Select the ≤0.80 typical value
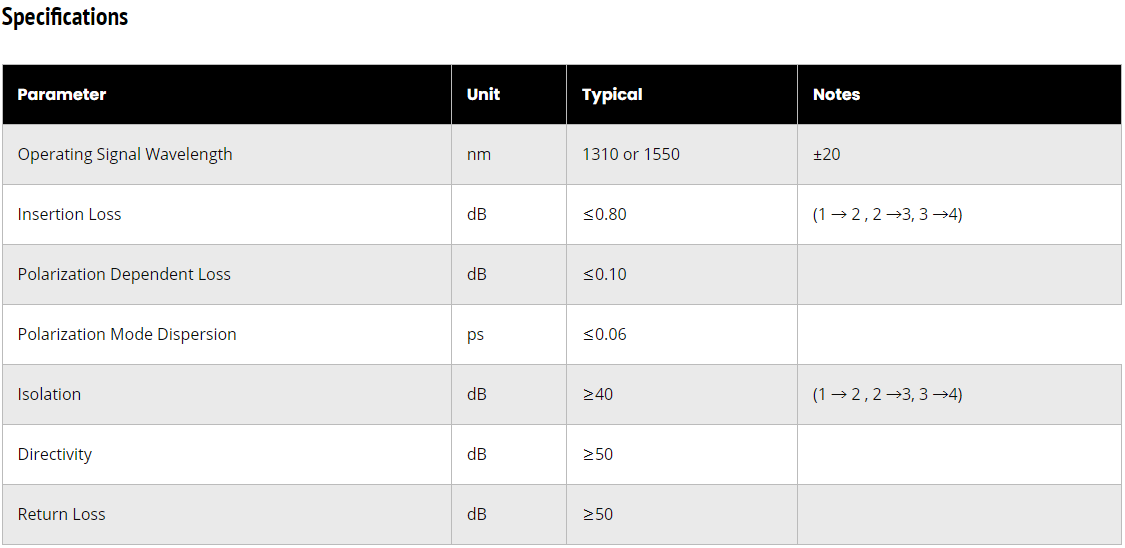 [604, 215]
